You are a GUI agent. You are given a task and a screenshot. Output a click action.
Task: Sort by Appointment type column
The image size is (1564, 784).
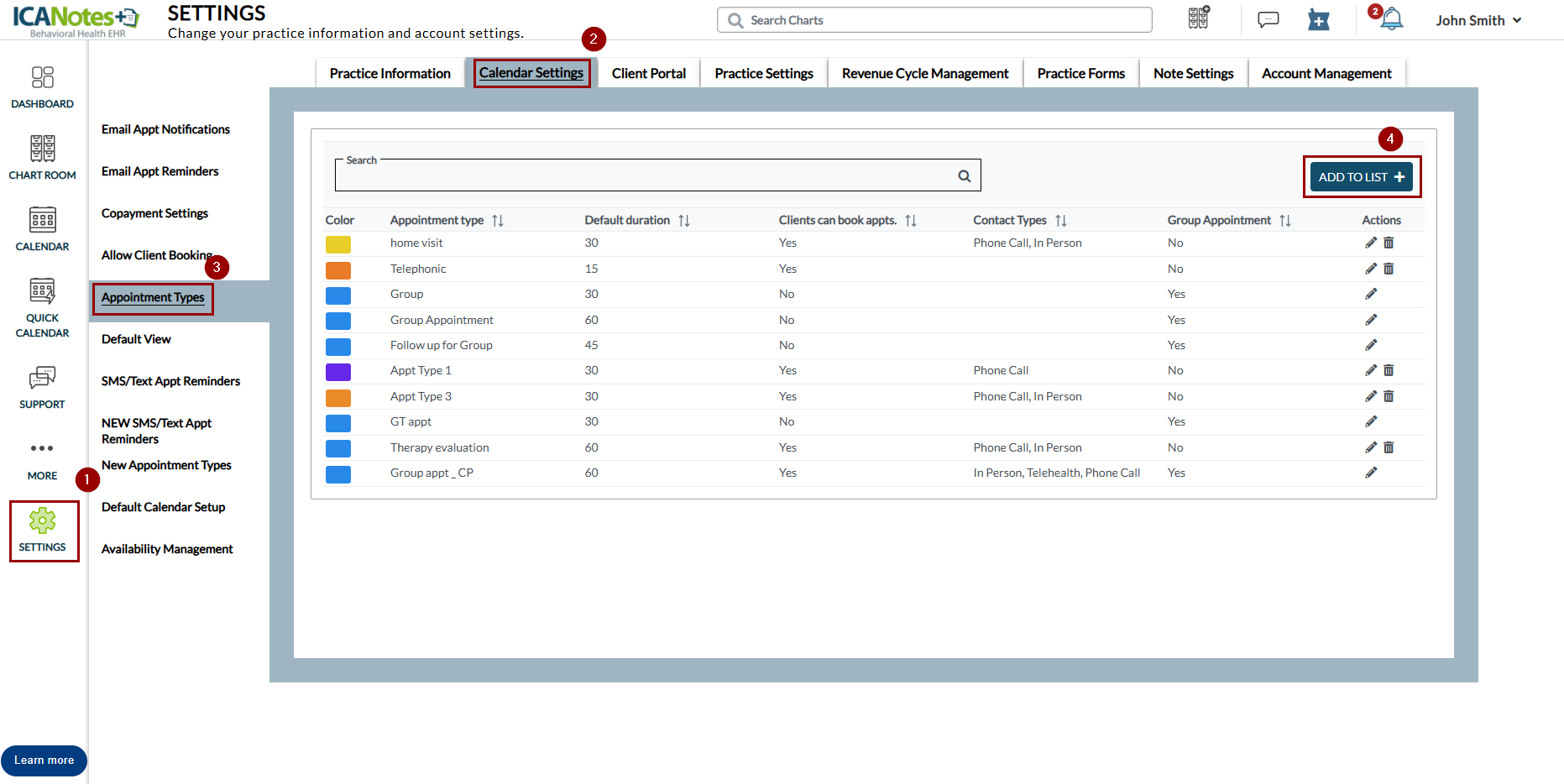(498, 221)
